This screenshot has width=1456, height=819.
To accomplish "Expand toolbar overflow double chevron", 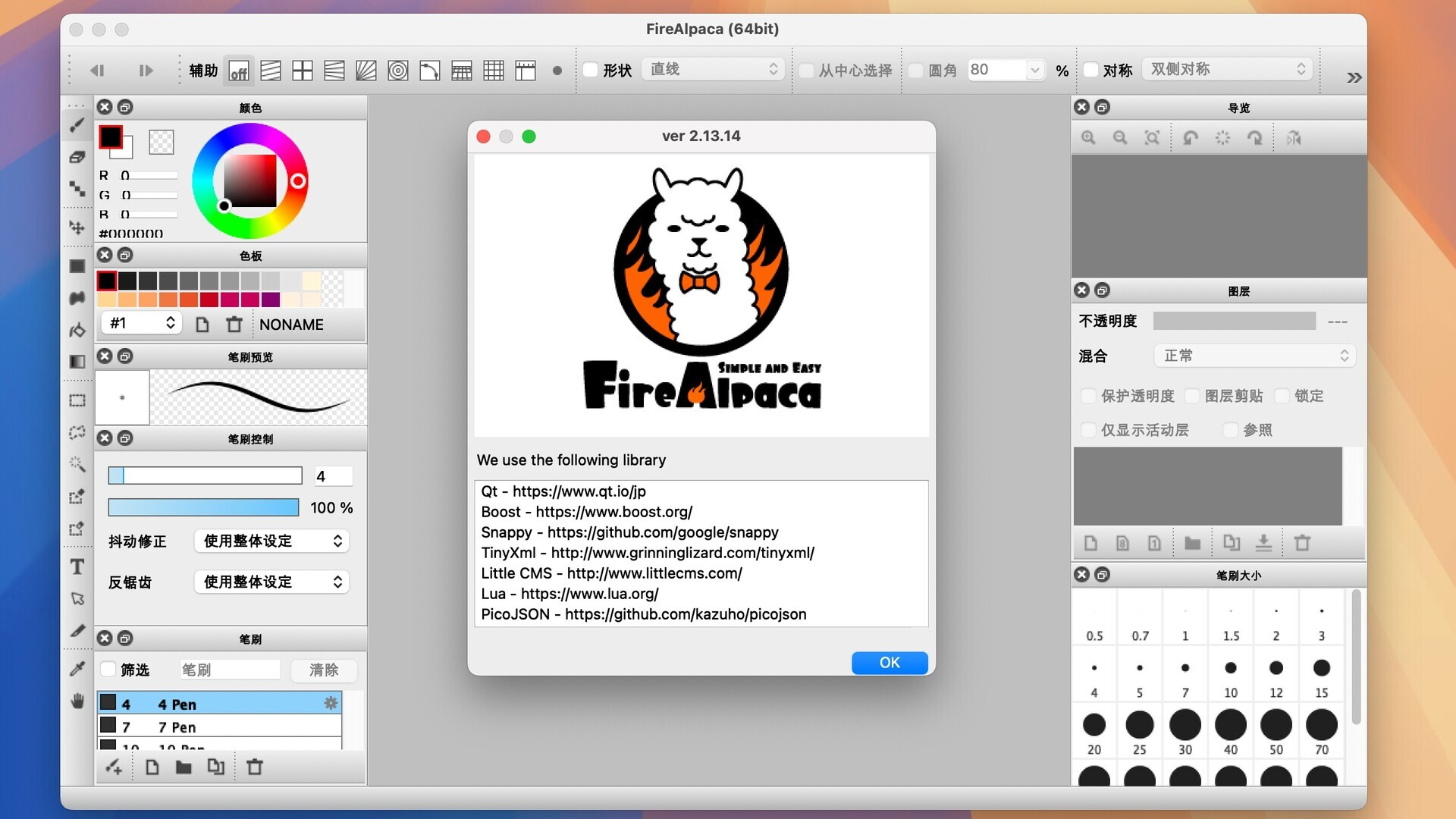I will click(x=1354, y=77).
